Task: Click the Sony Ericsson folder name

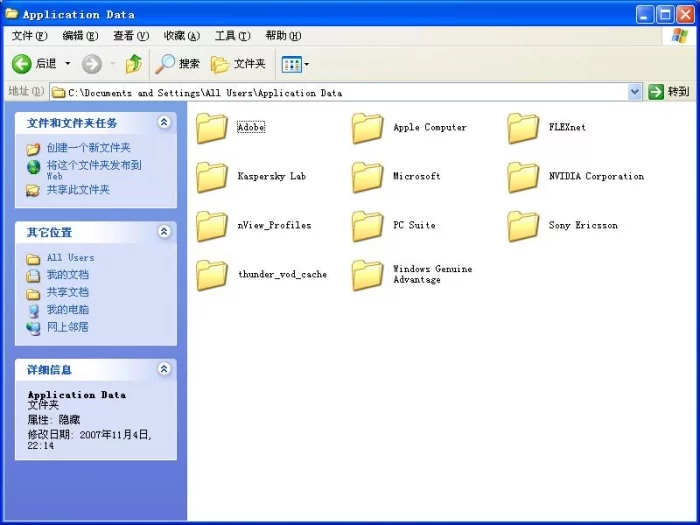Action: (x=583, y=225)
